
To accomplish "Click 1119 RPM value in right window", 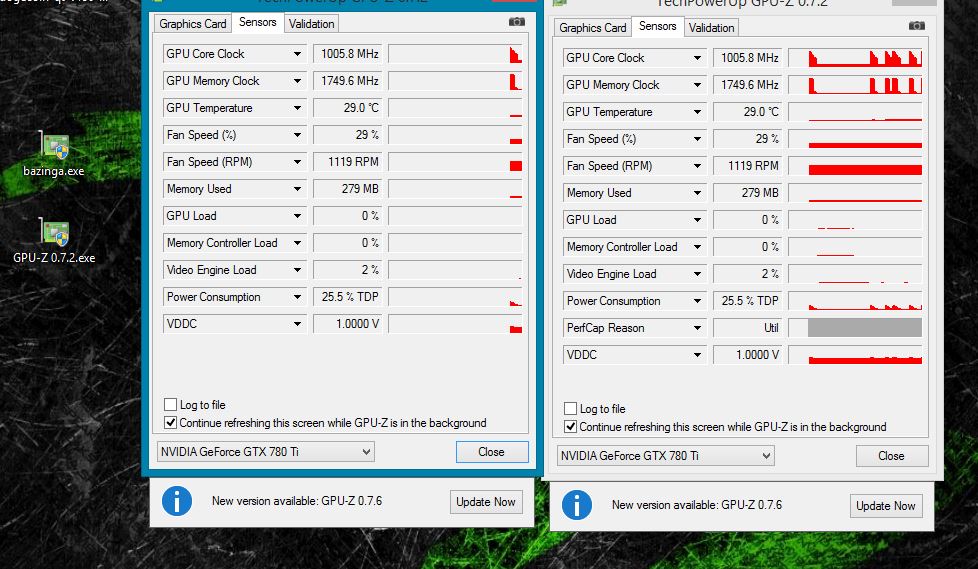I will pos(747,166).
